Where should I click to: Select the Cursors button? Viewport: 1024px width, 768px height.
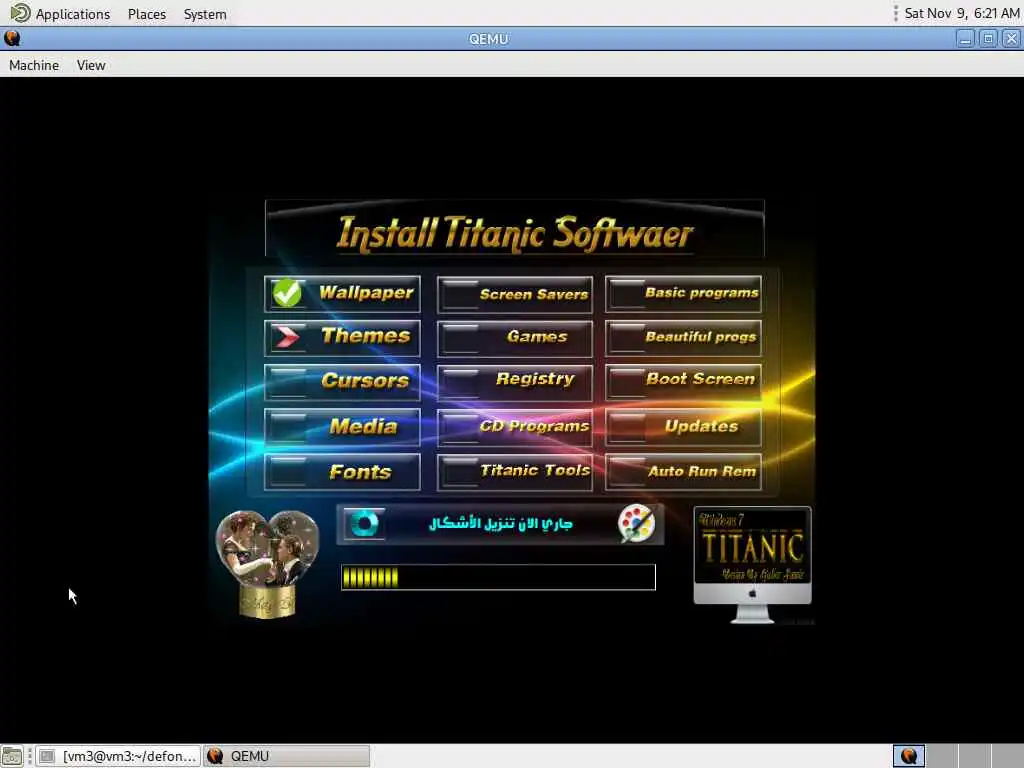click(342, 381)
